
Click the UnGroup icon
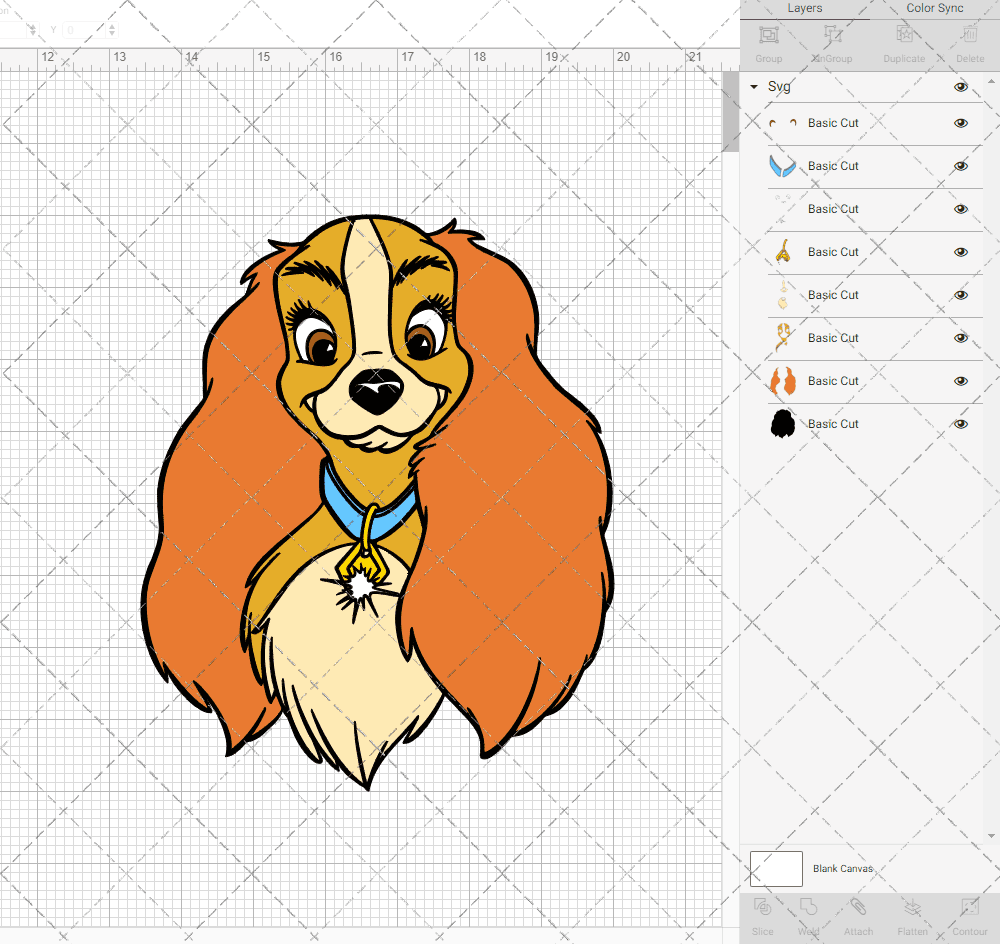pyautogui.click(x=832, y=34)
